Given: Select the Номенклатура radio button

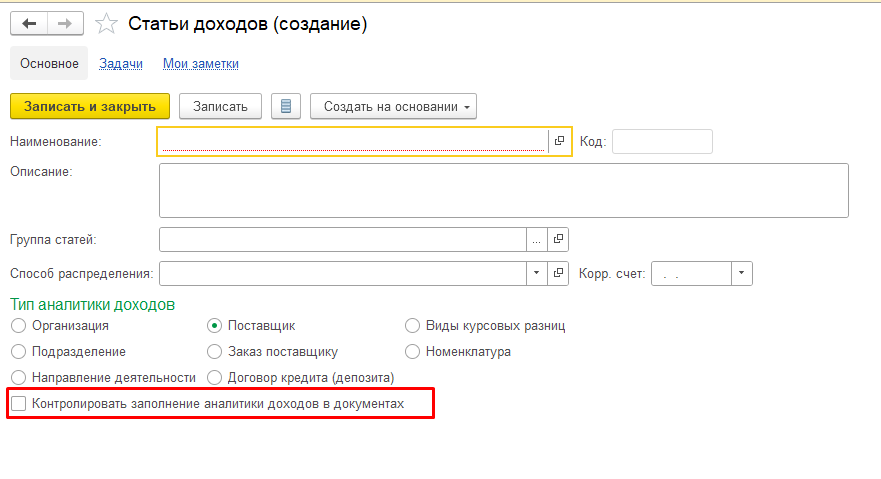Looking at the screenshot, I should (412, 352).
